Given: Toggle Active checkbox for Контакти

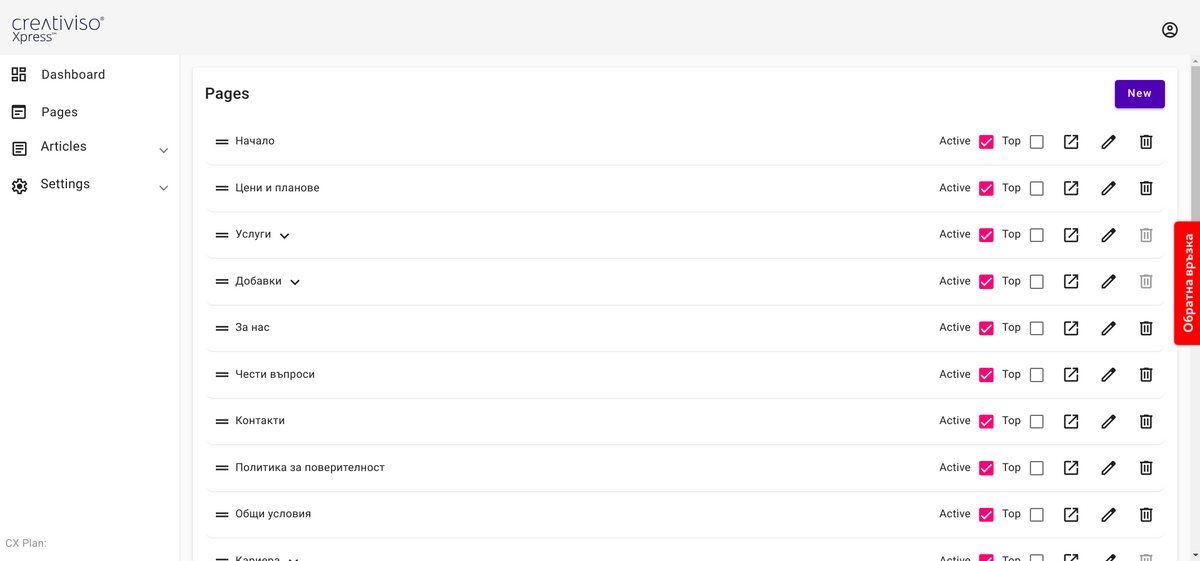Looking at the screenshot, I should tap(986, 421).
